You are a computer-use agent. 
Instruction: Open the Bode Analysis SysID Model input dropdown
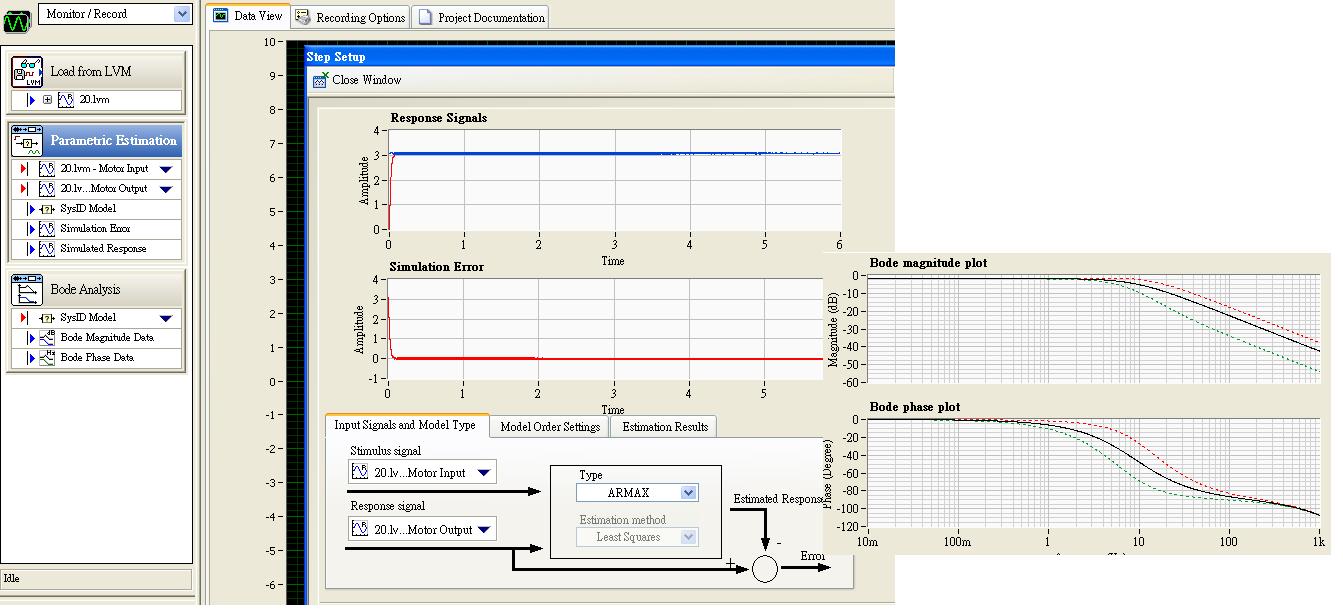pos(166,318)
